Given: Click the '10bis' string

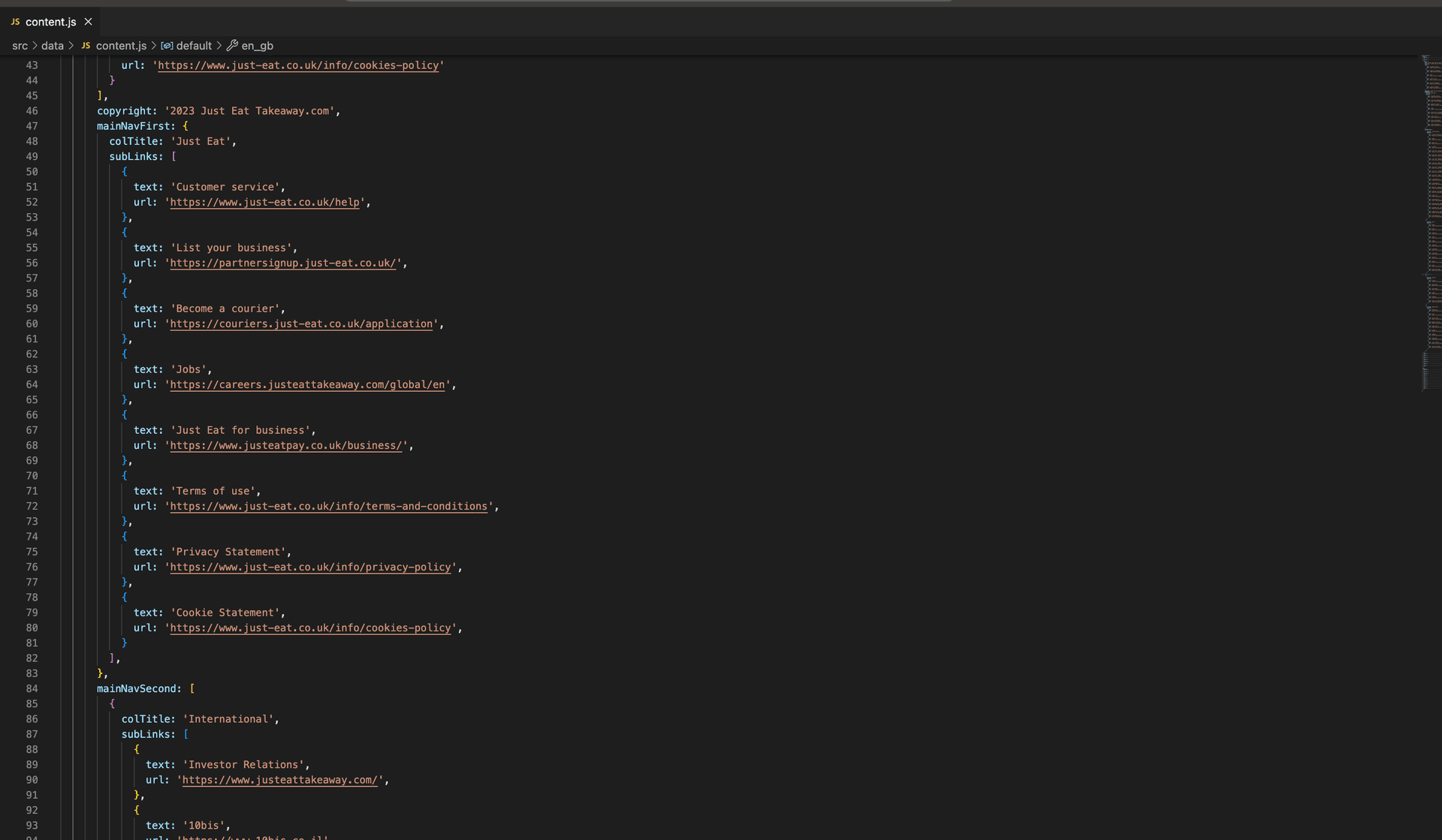Looking at the screenshot, I should (x=204, y=826).
